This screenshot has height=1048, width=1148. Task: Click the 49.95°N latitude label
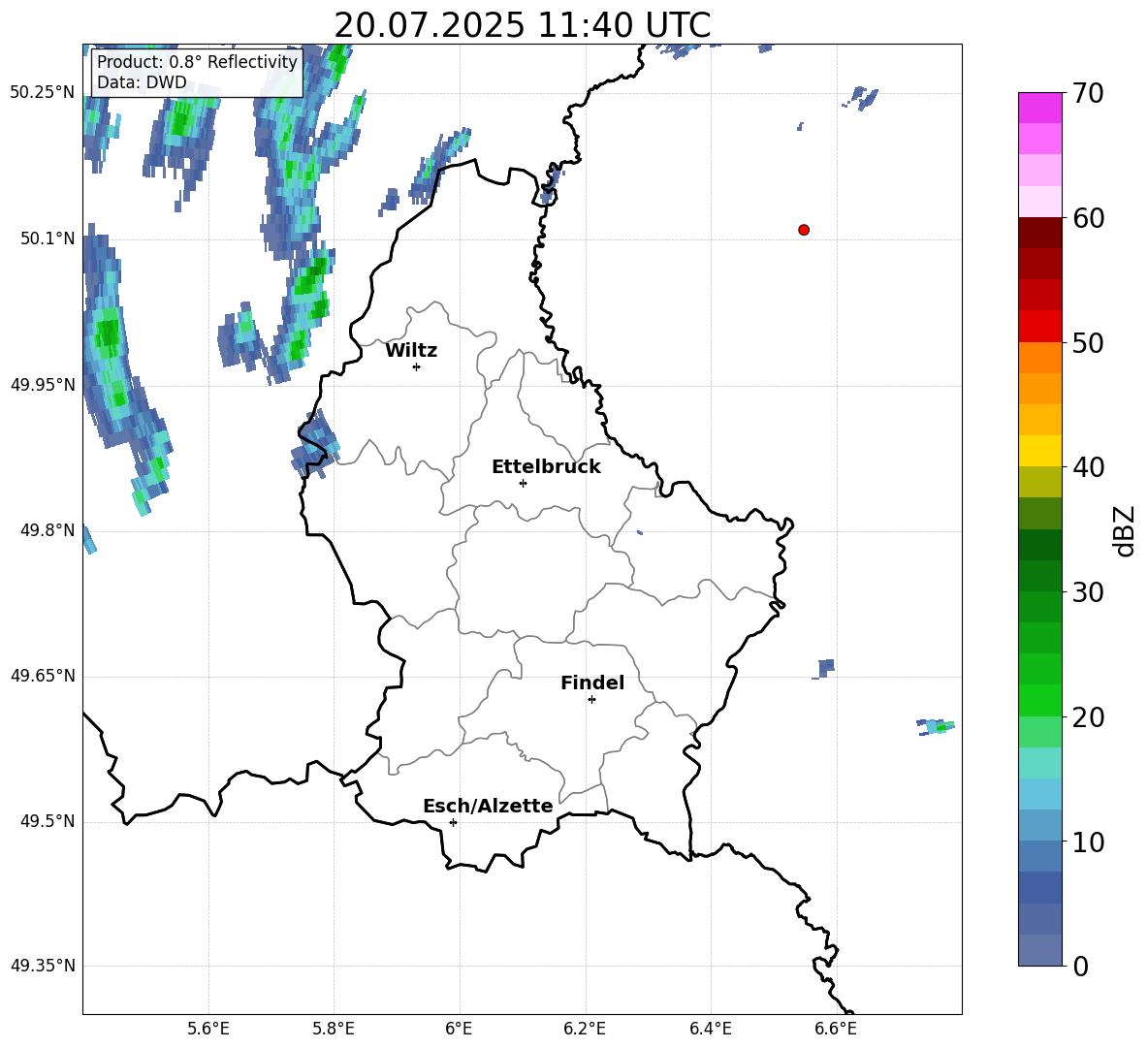tap(43, 385)
